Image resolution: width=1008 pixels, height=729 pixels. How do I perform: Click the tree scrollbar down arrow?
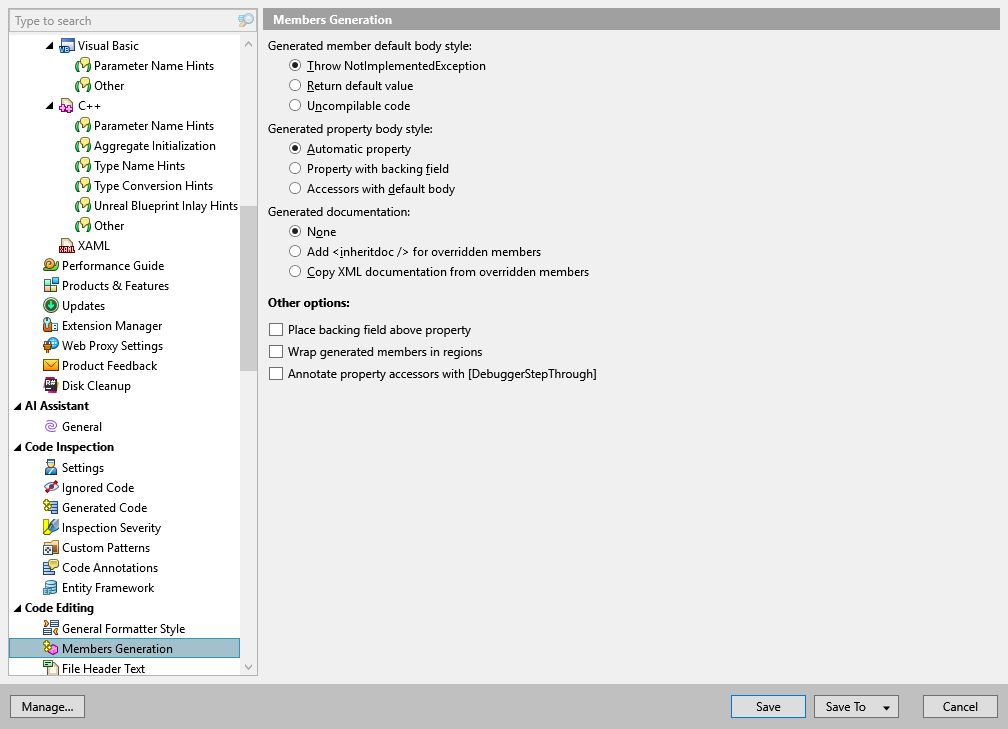pos(249,667)
